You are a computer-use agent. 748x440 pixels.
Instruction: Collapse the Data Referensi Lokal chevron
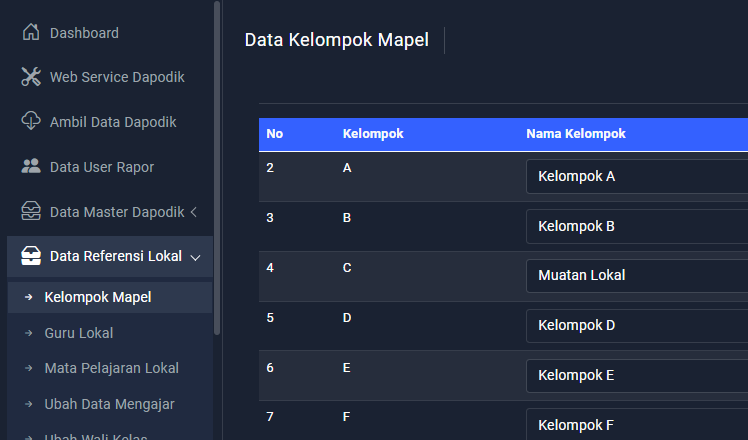point(195,257)
